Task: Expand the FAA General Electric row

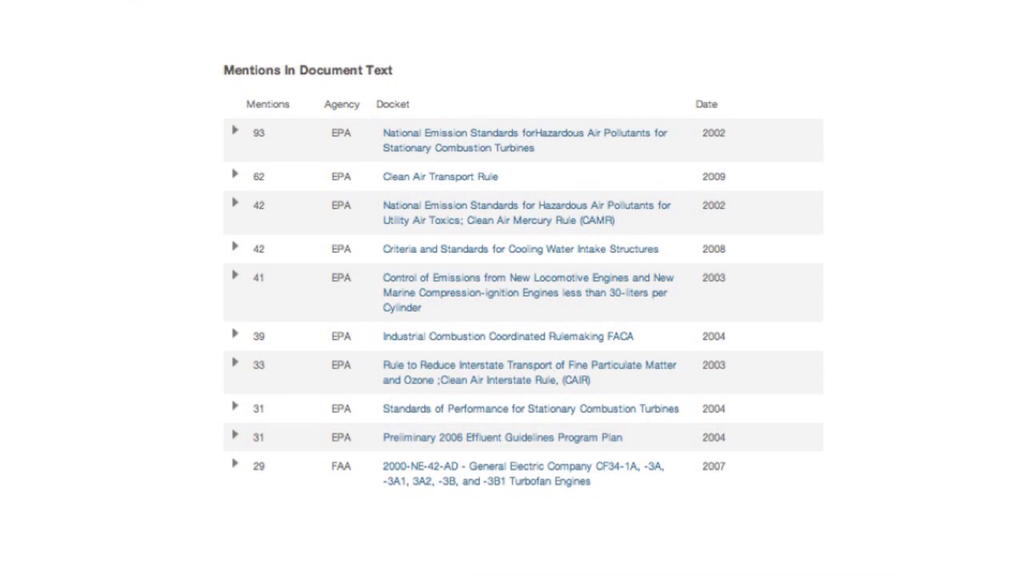Action: click(235, 464)
